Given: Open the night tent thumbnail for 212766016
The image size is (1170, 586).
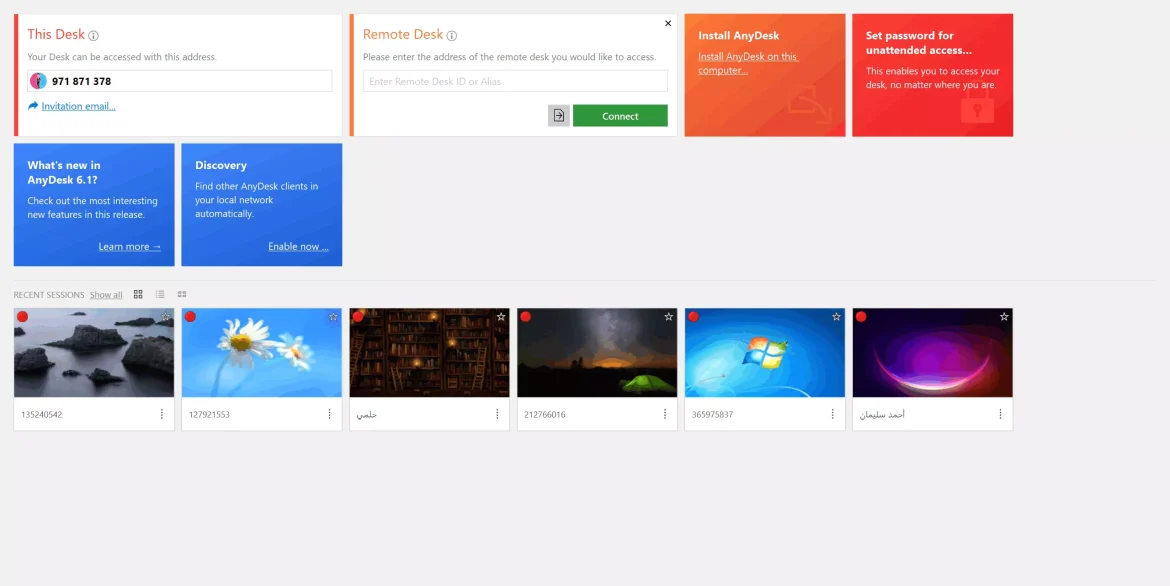Looking at the screenshot, I should click(x=598, y=352).
